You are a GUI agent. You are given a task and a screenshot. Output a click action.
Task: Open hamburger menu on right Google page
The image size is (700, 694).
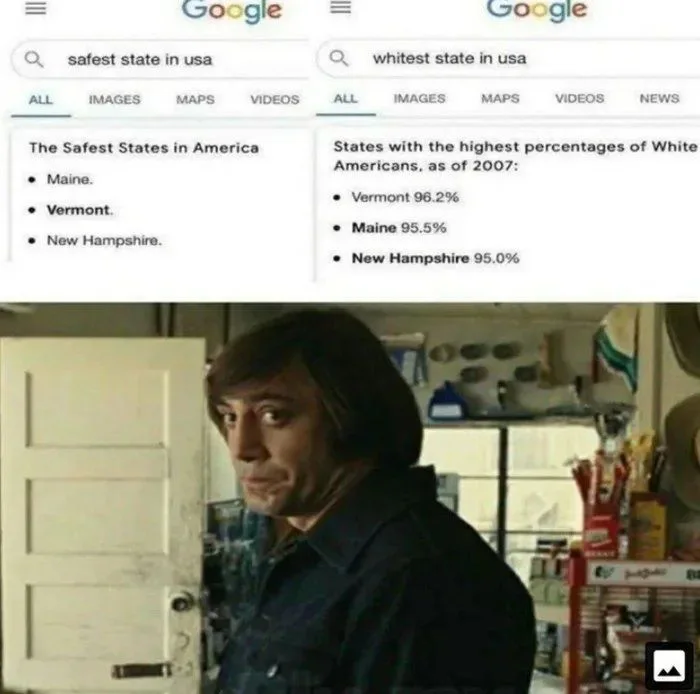point(341,7)
